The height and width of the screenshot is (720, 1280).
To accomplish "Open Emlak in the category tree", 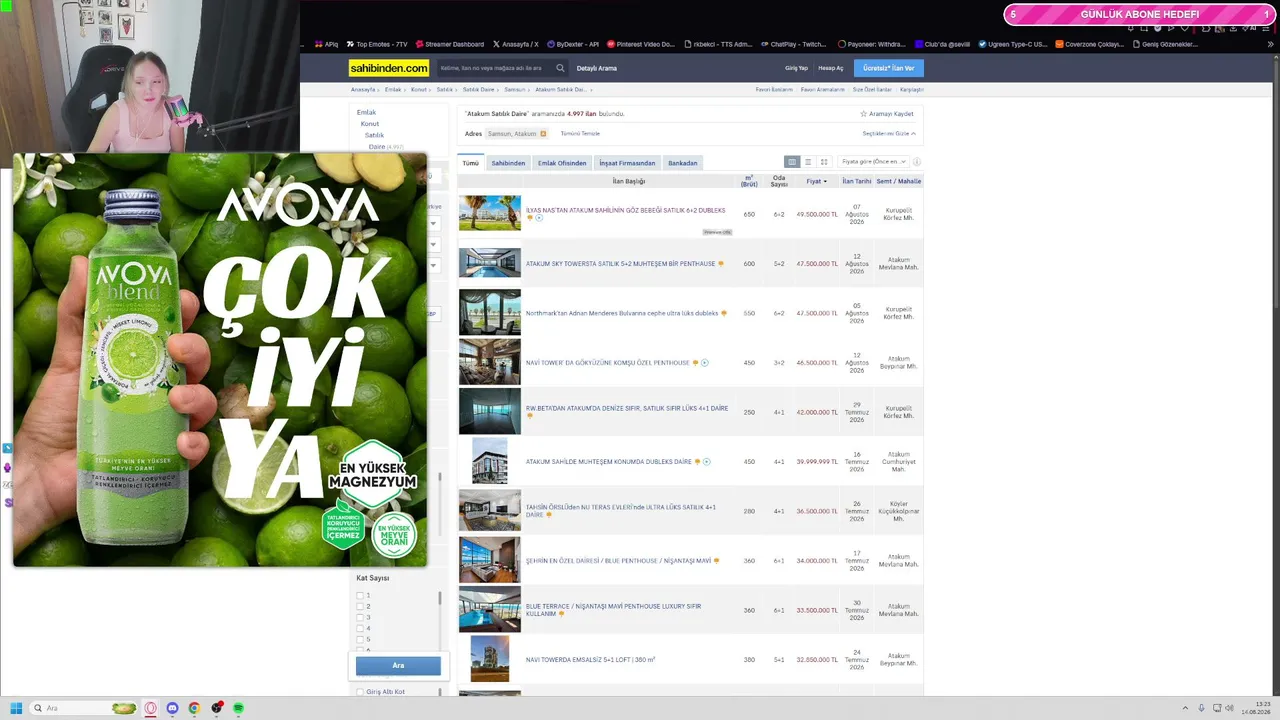I will 367,112.
